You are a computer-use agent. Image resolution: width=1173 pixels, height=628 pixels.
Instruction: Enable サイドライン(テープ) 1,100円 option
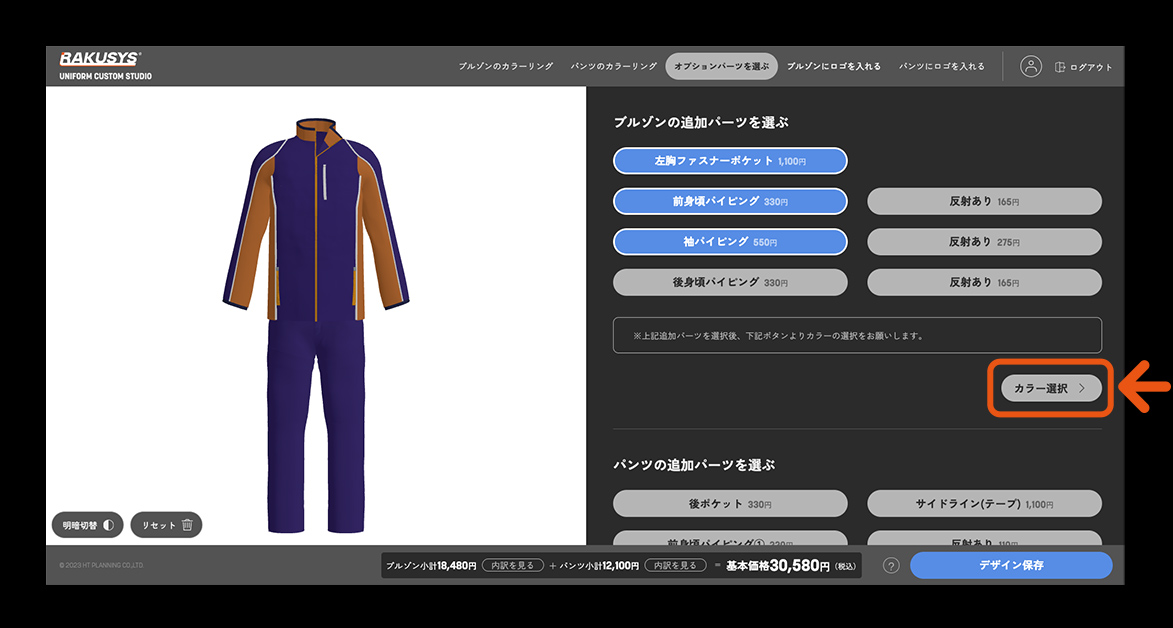pos(984,504)
